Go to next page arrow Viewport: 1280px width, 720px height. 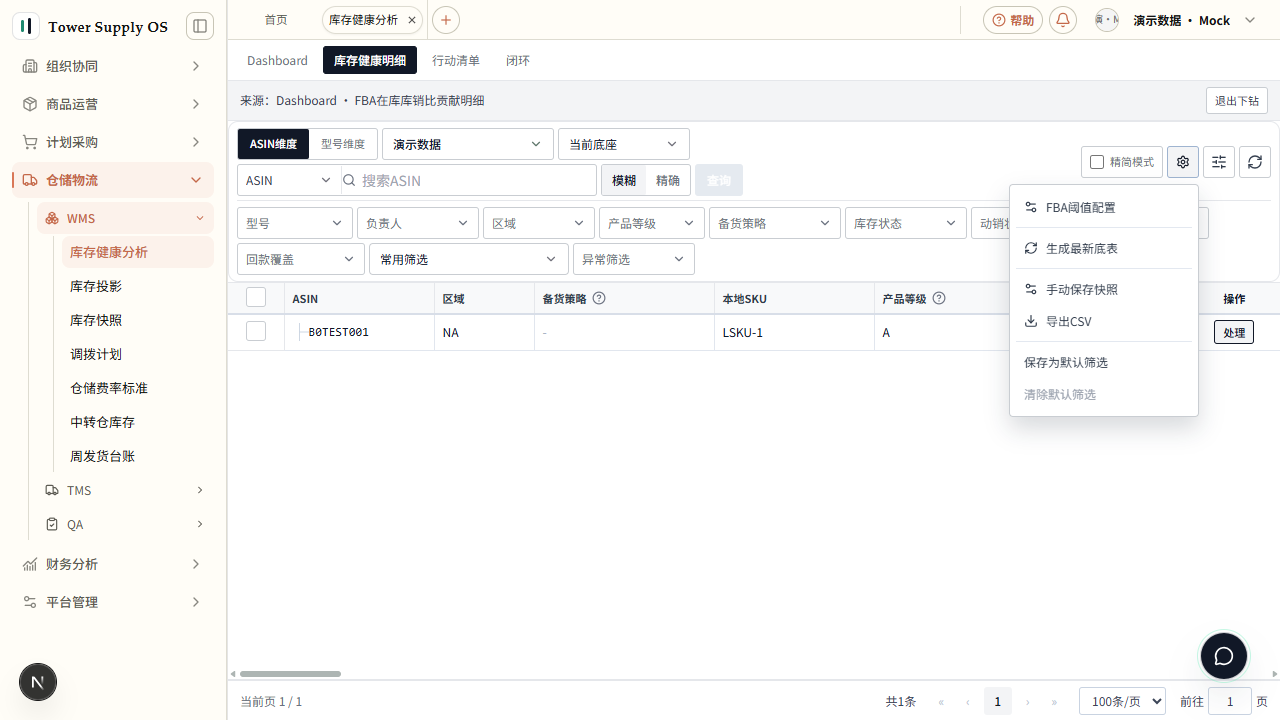[1027, 702]
